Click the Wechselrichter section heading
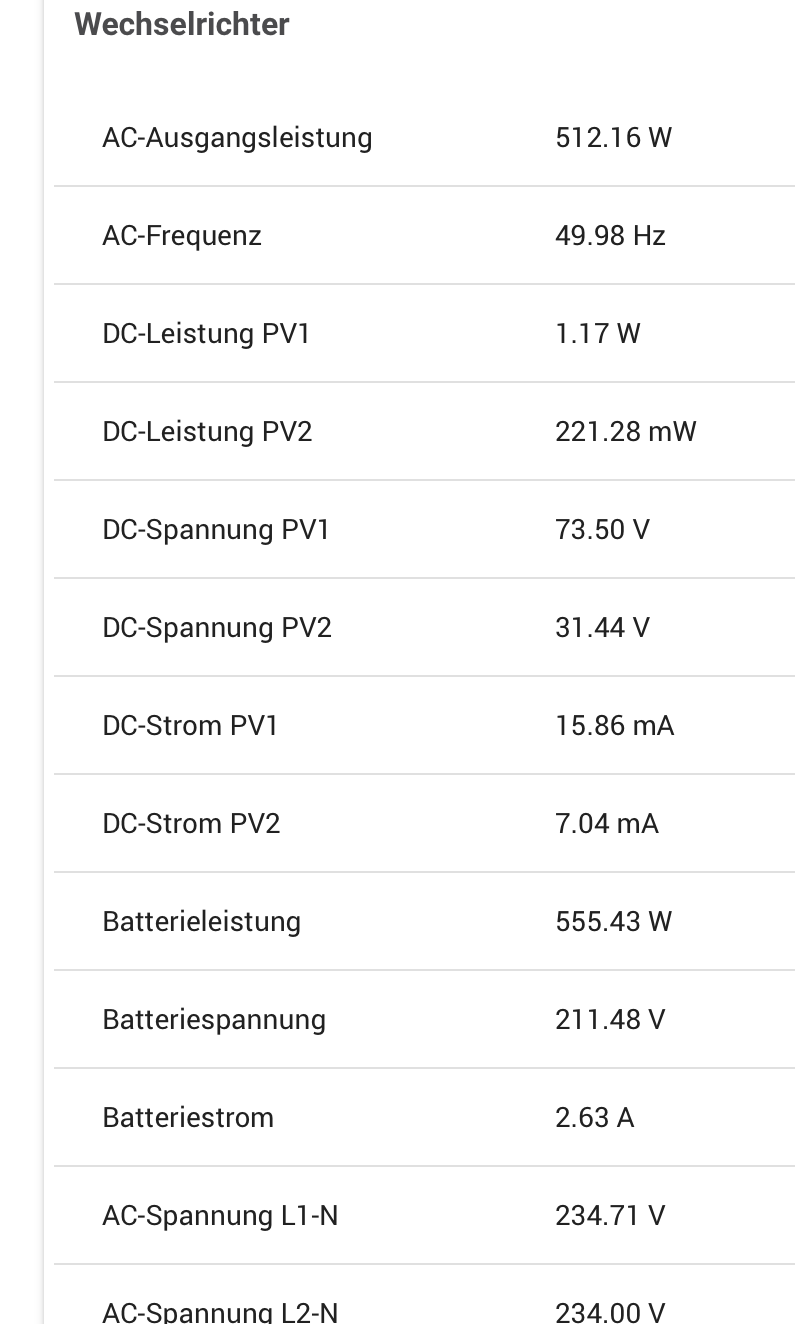This screenshot has height=1324, width=795. (x=182, y=24)
